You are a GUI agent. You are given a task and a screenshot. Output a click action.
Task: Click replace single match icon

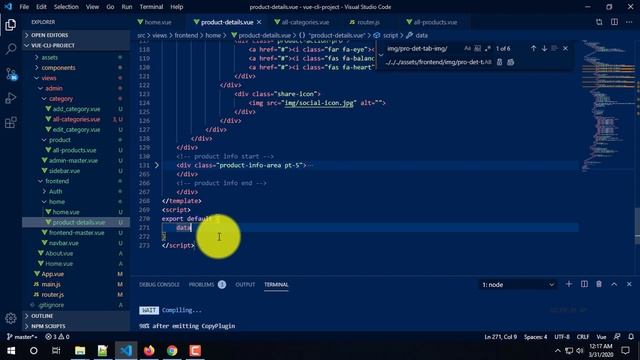click(x=499, y=62)
